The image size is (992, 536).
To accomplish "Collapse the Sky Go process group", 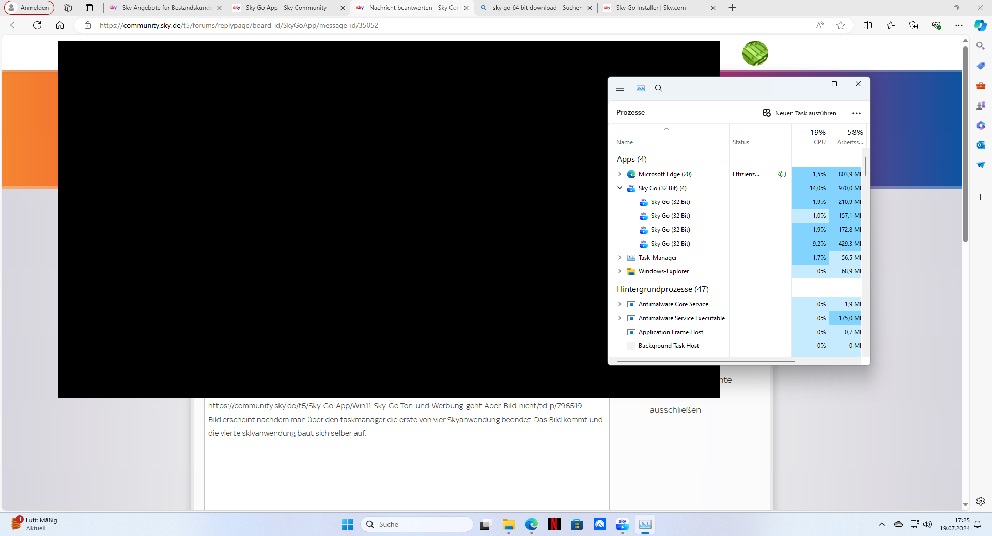I will pos(620,188).
